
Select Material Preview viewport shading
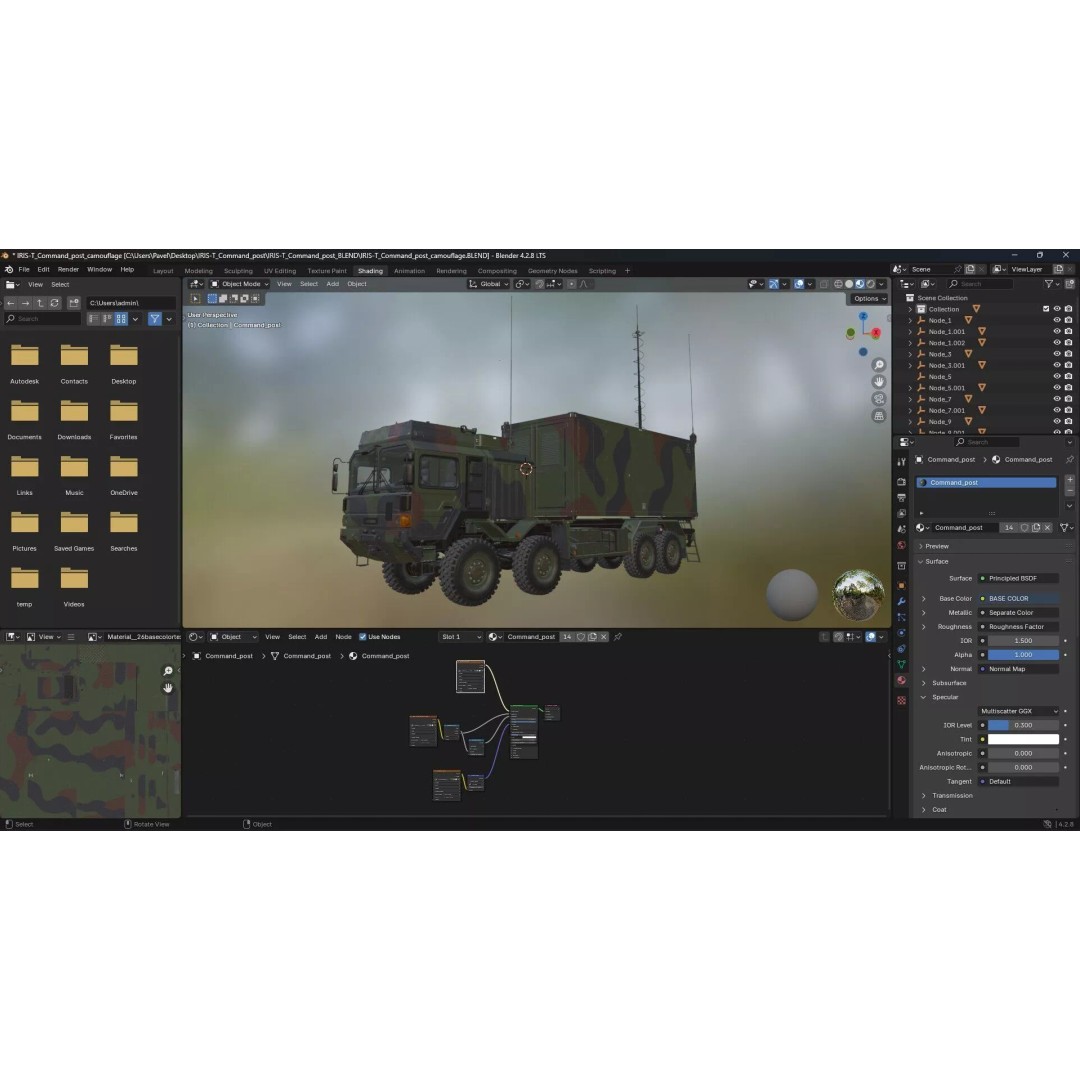[x=860, y=284]
